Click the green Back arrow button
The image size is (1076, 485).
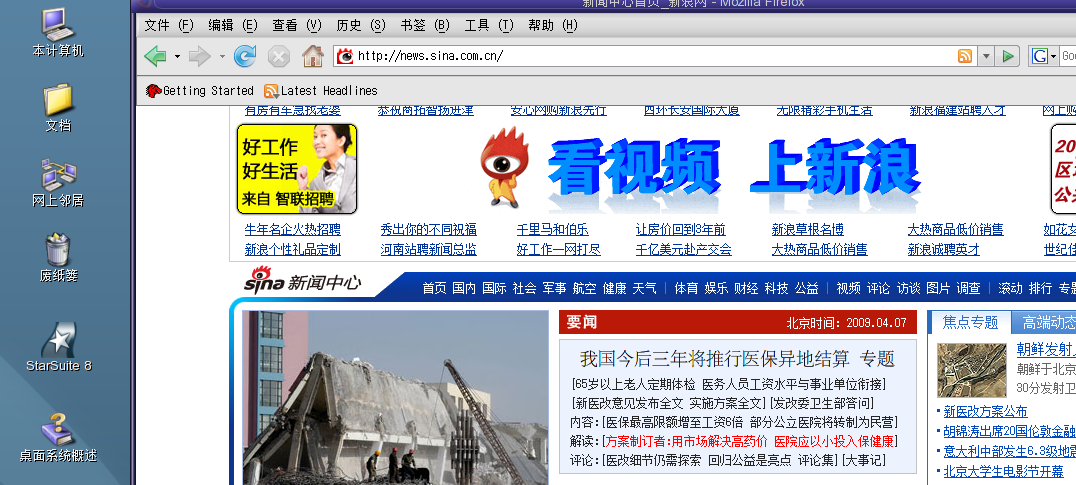point(156,56)
